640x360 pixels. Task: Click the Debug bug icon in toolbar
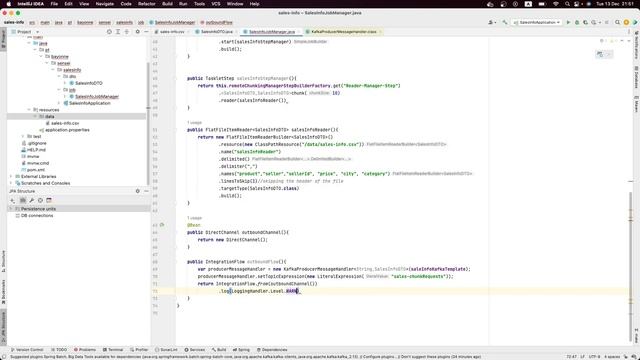[577, 22]
